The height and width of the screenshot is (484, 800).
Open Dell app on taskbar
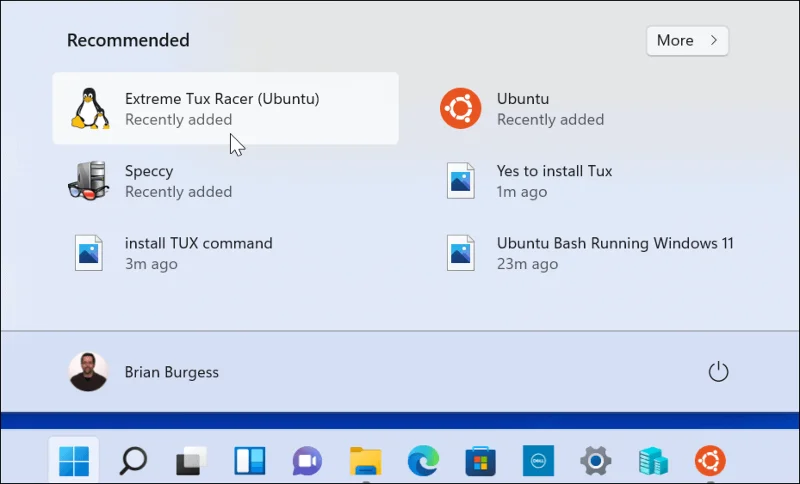click(x=538, y=461)
